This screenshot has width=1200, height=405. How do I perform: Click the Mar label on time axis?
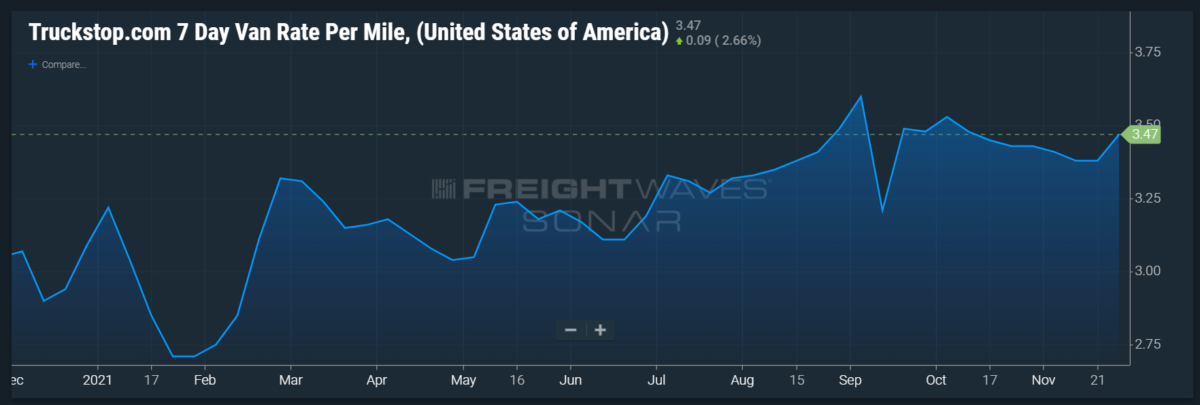[x=290, y=380]
